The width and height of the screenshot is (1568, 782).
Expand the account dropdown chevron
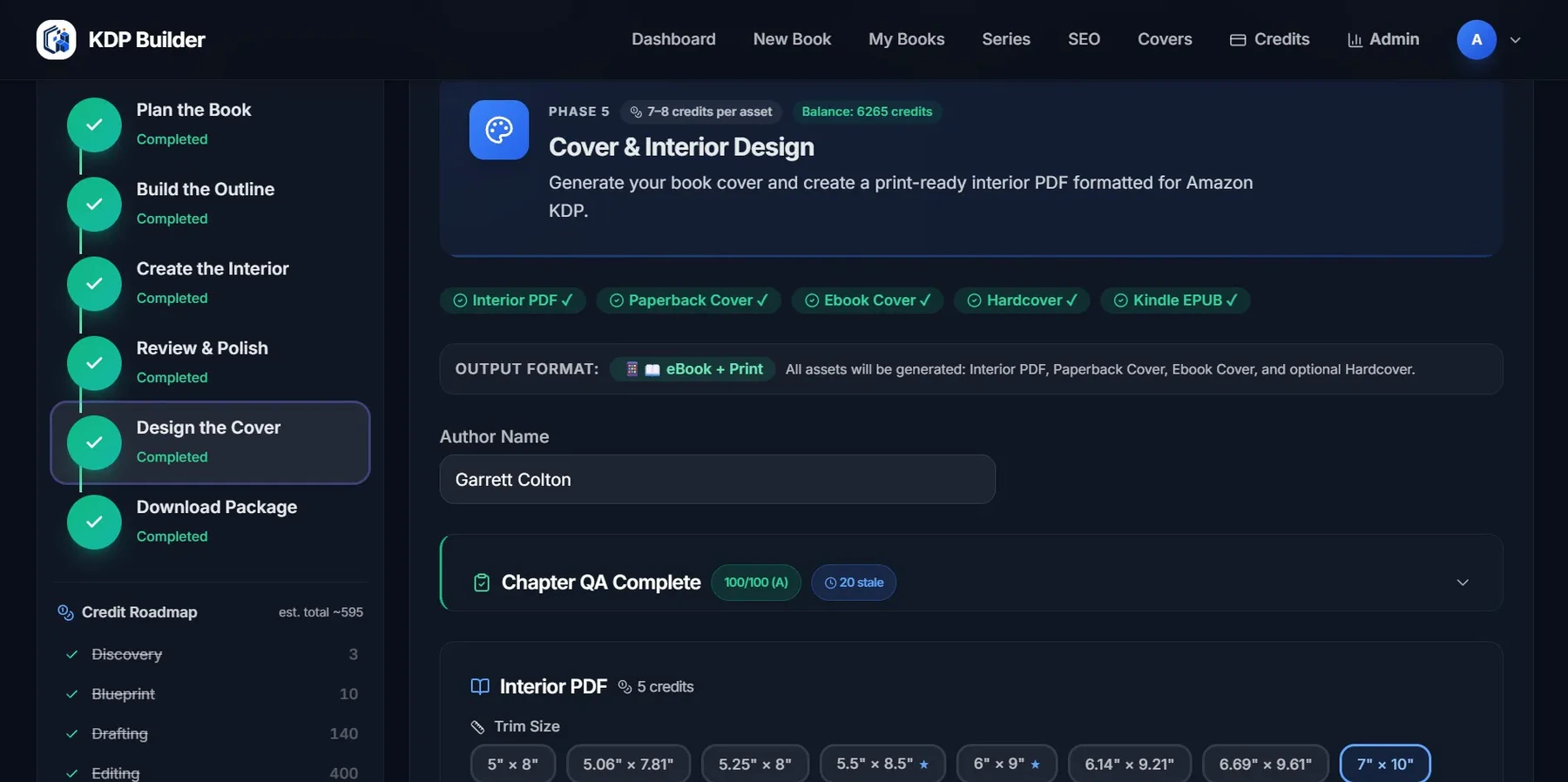1516,40
